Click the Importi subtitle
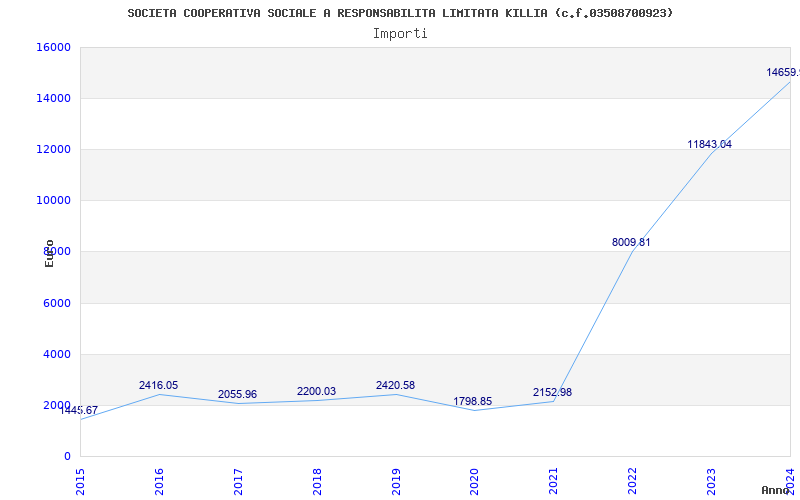 pyautogui.click(x=400, y=34)
